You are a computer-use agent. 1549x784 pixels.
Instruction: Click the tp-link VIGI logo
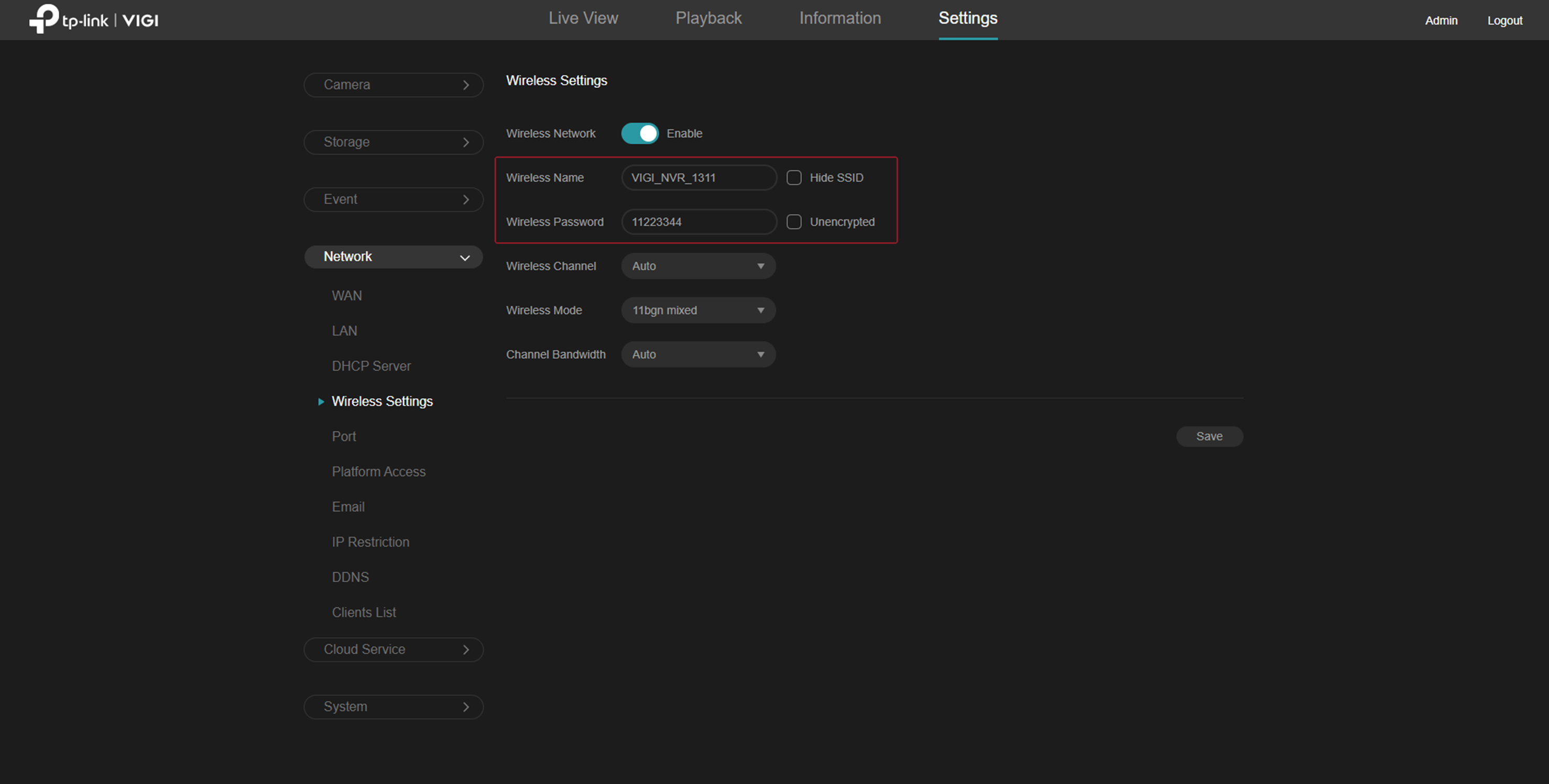click(94, 19)
